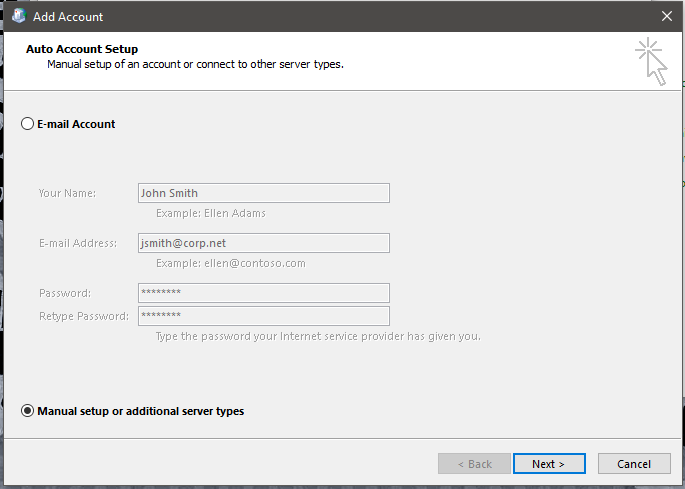This screenshot has width=685, height=489.
Task: Click the greyed-out Back button
Action: click(474, 464)
